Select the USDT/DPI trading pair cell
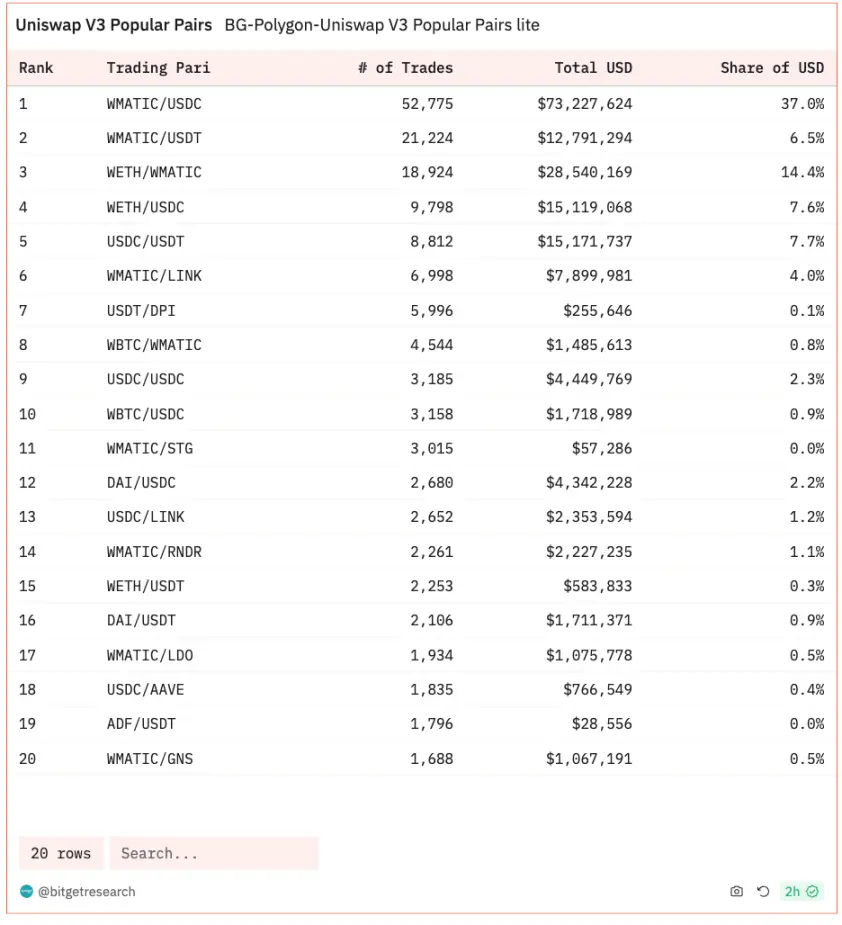842x925 pixels. click(x=146, y=310)
